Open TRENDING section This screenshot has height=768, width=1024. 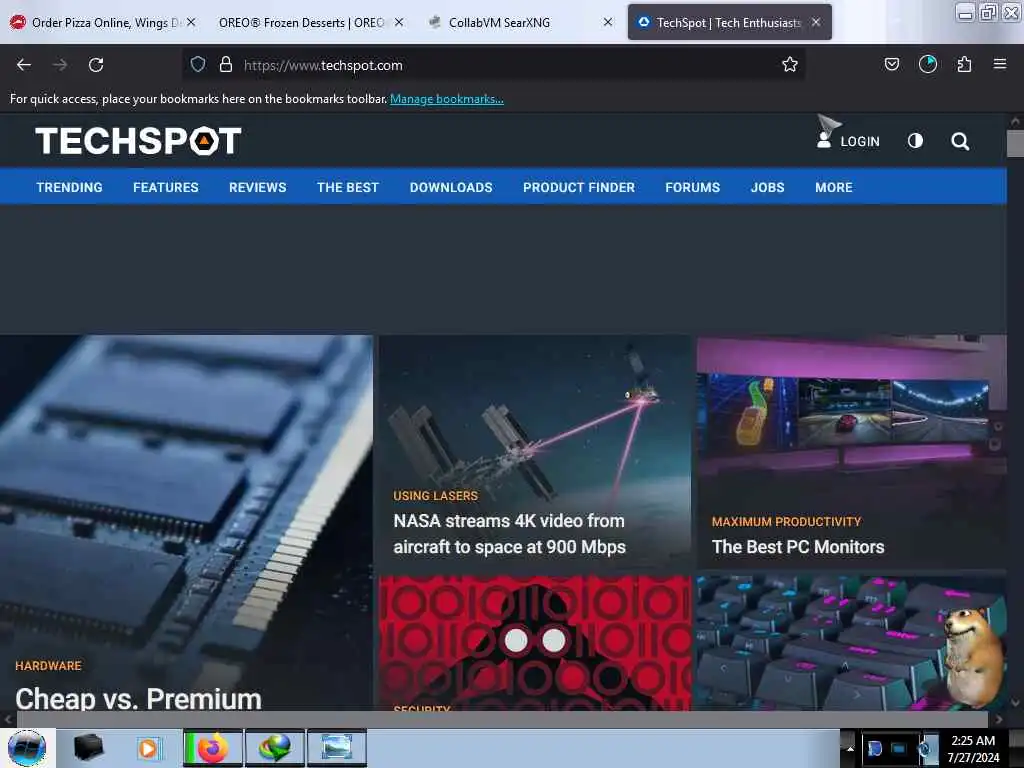69,187
